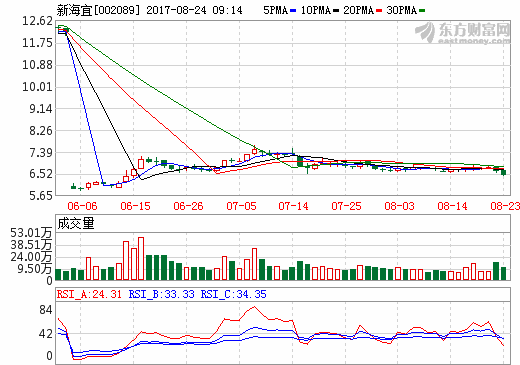Click the tallest red volume bar
The width and height of the screenshot is (520, 365).
pyautogui.click(x=141, y=258)
